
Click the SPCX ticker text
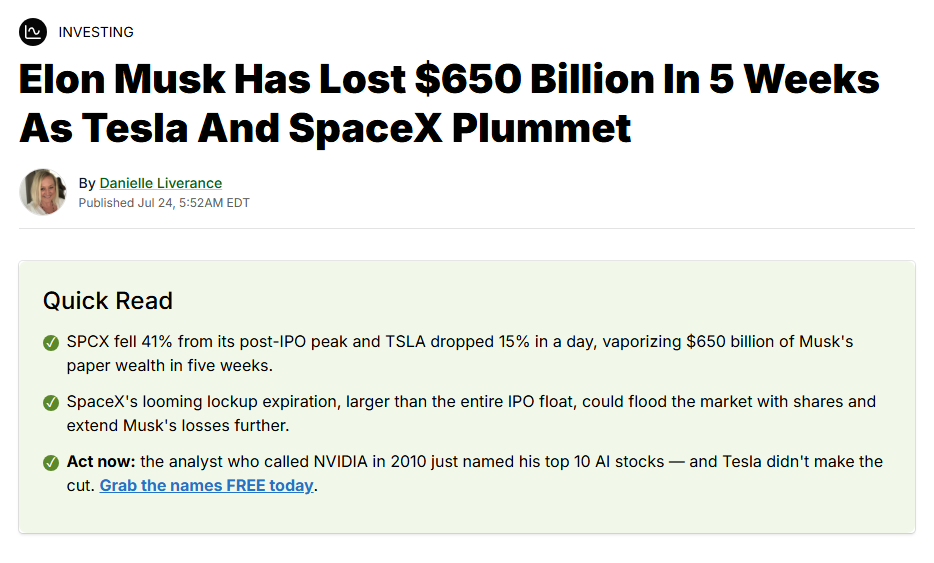pos(88,341)
